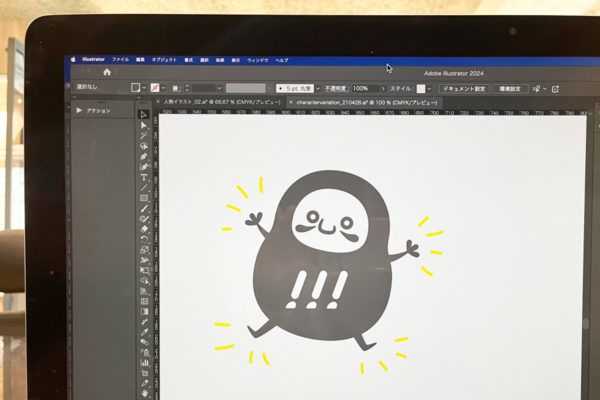Select the Eraser tool
Image resolution: width=600 pixels, height=400 pixels.
coord(144,229)
